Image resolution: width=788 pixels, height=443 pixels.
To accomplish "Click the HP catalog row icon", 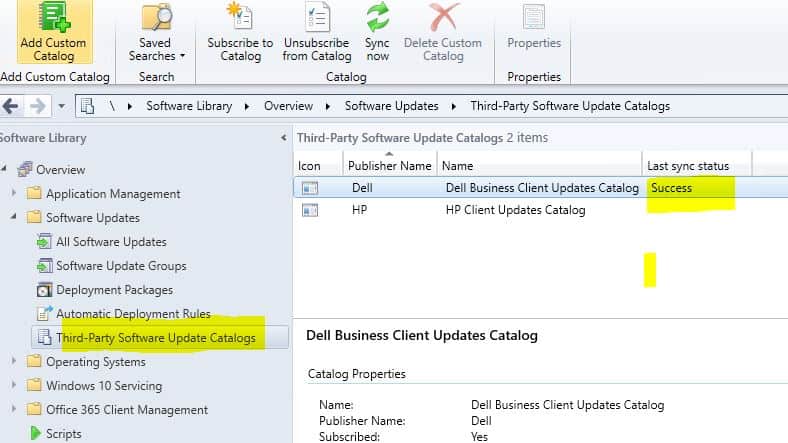I will click(310, 210).
